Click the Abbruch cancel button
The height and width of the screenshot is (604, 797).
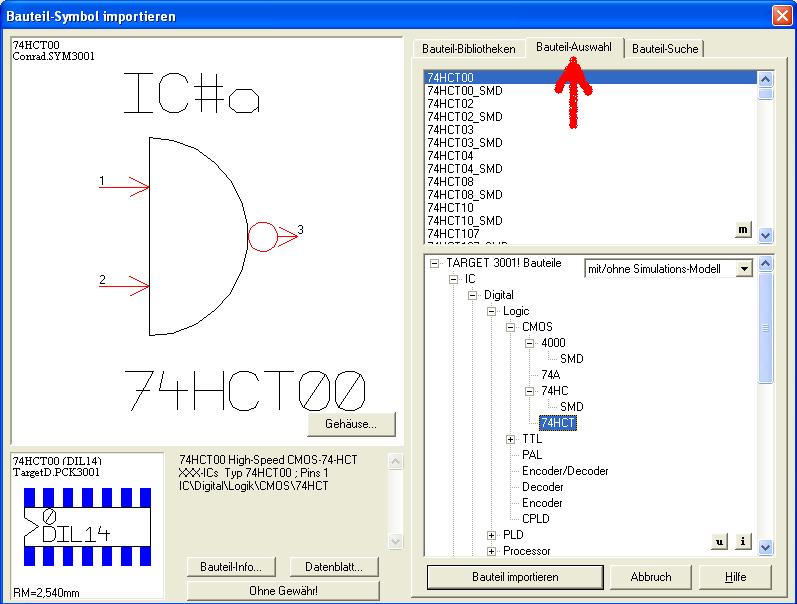point(650,577)
